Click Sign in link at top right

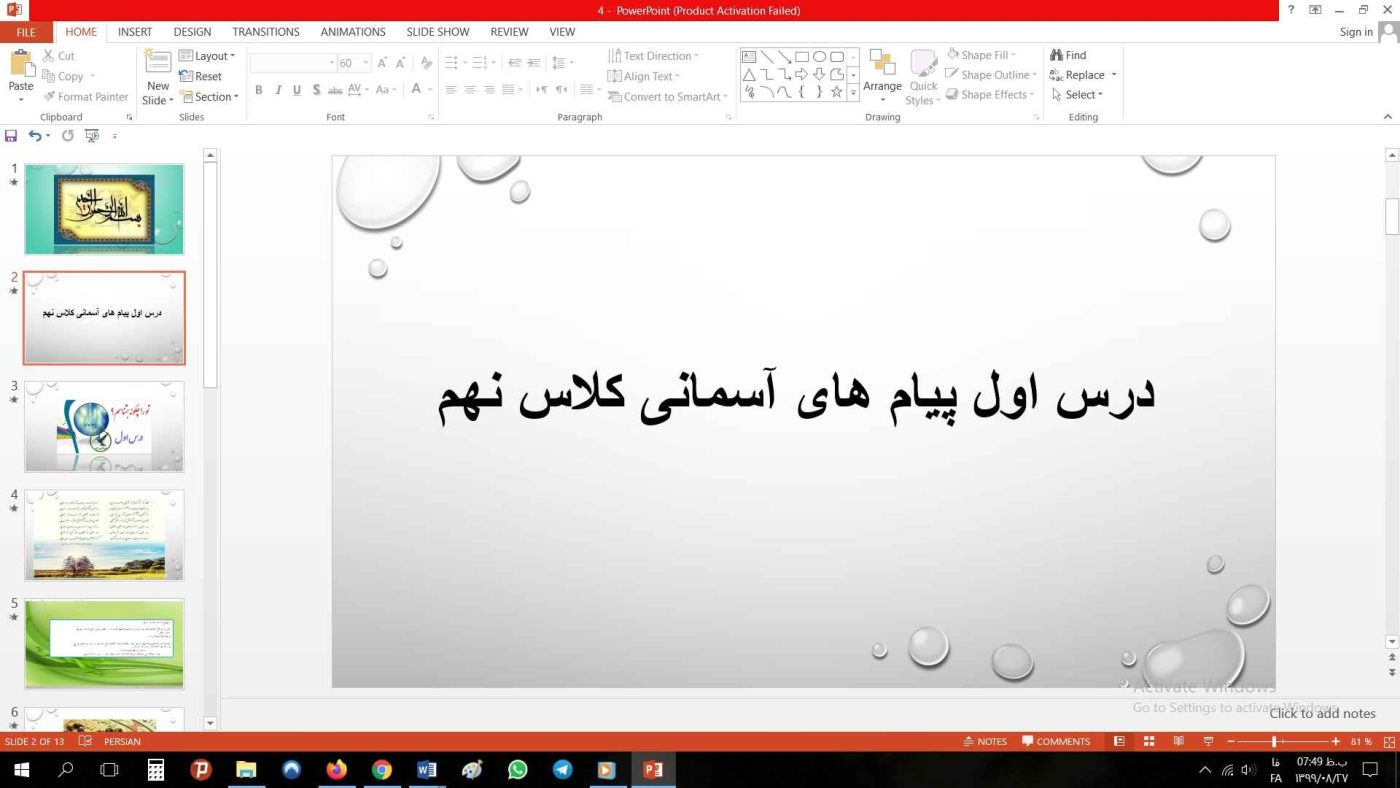click(x=1356, y=32)
